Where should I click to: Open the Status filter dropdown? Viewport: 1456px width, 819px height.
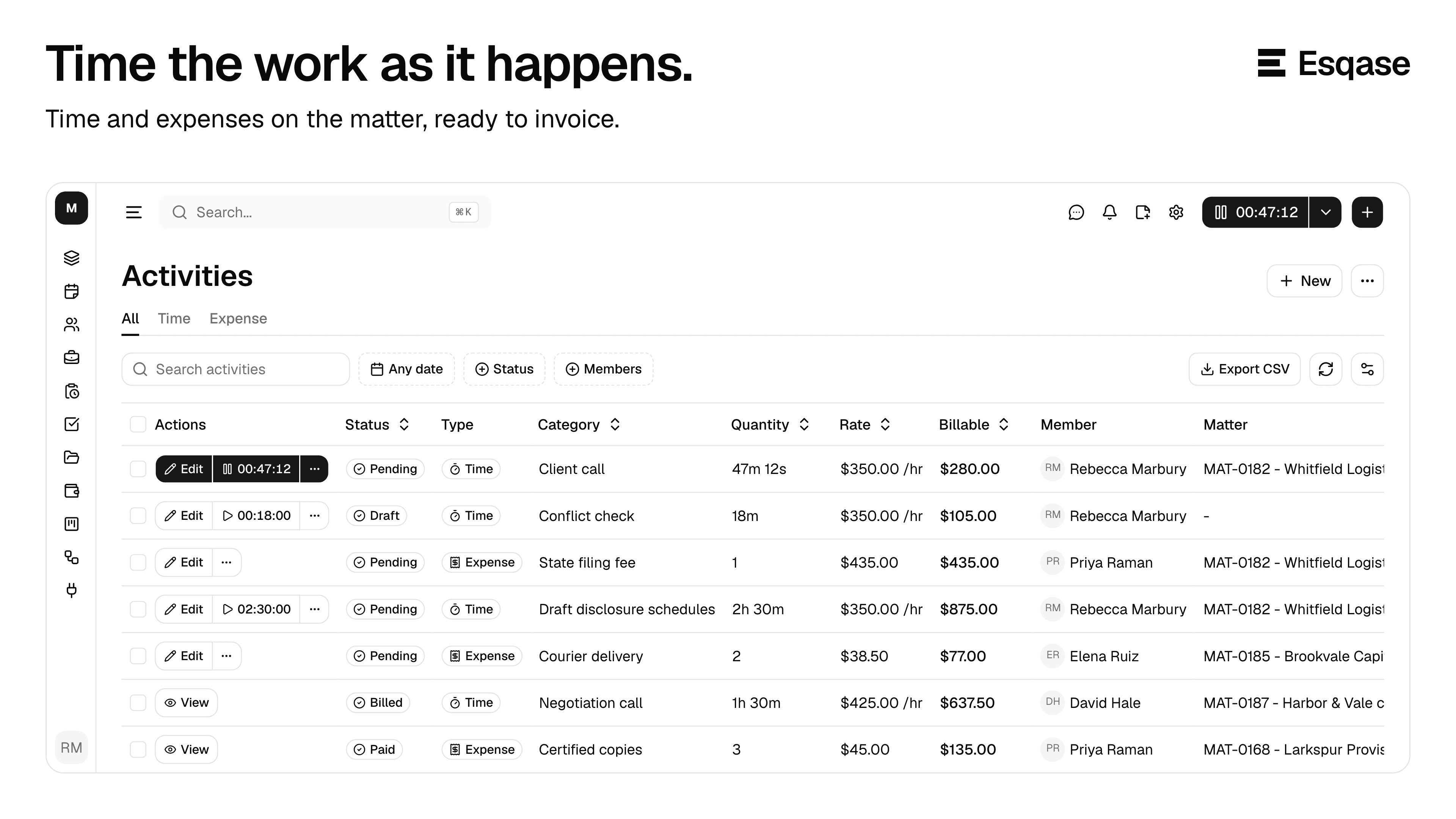[504, 369]
